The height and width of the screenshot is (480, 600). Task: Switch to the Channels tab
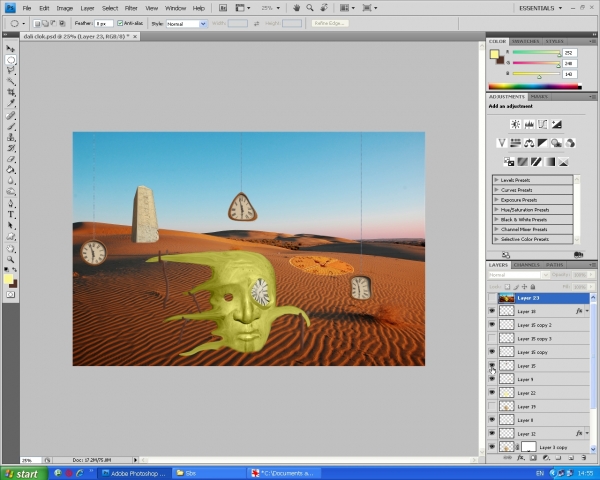tap(527, 265)
